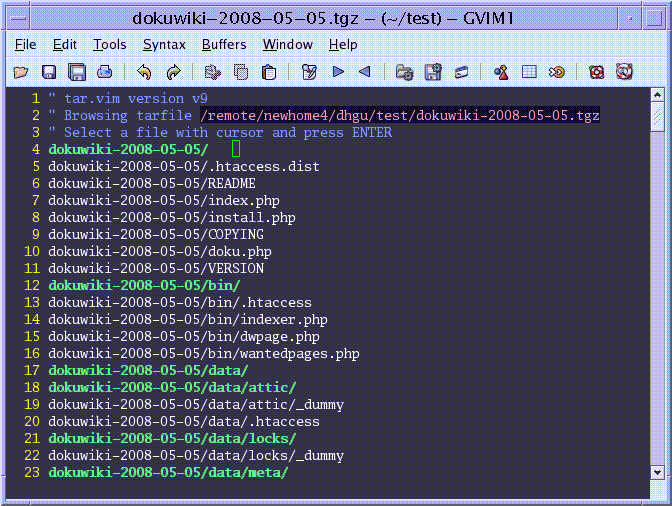
Task: Click the data/meta/ directory line
Action: click(x=168, y=473)
